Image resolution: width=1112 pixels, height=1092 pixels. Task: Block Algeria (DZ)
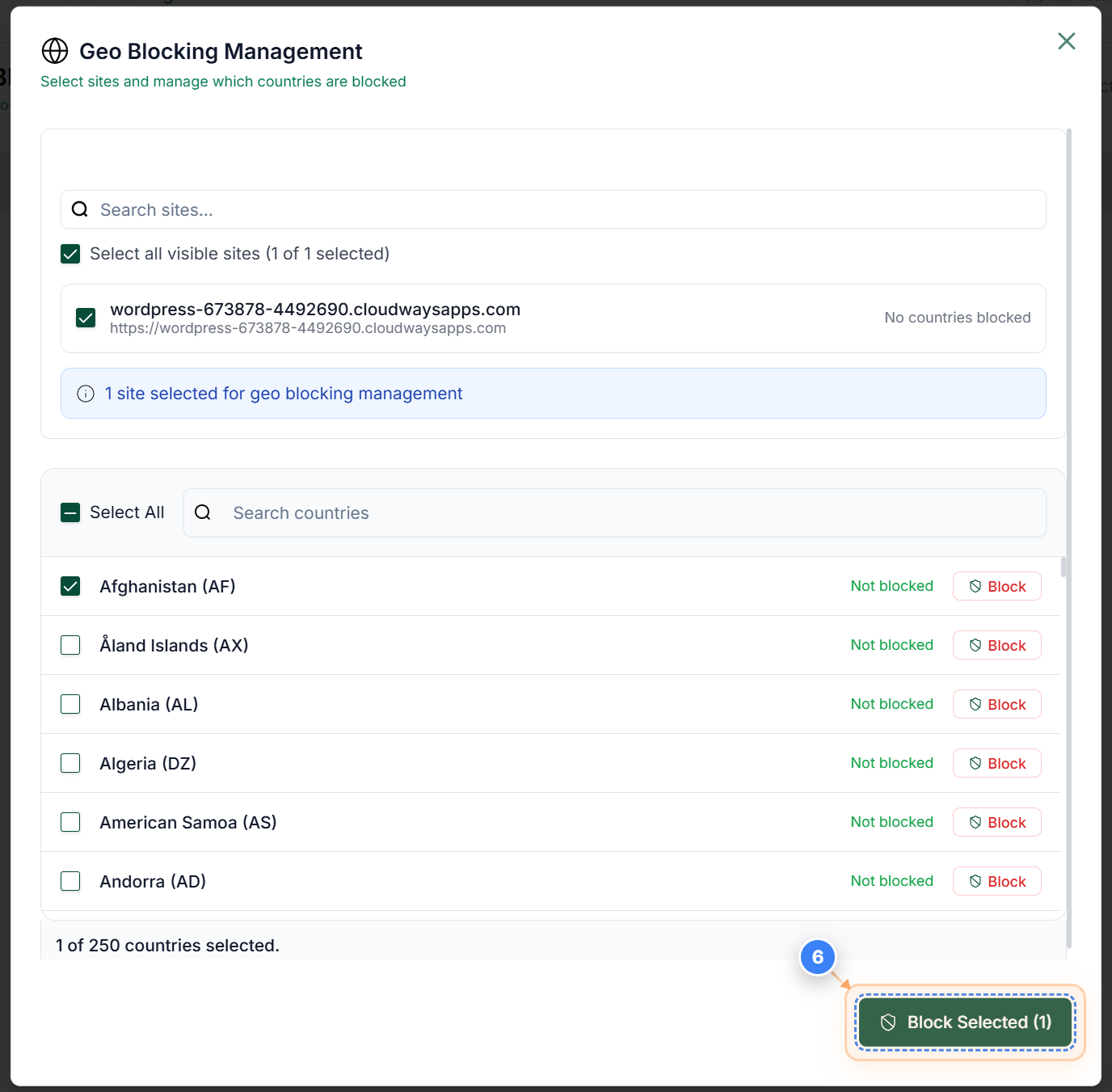(996, 762)
